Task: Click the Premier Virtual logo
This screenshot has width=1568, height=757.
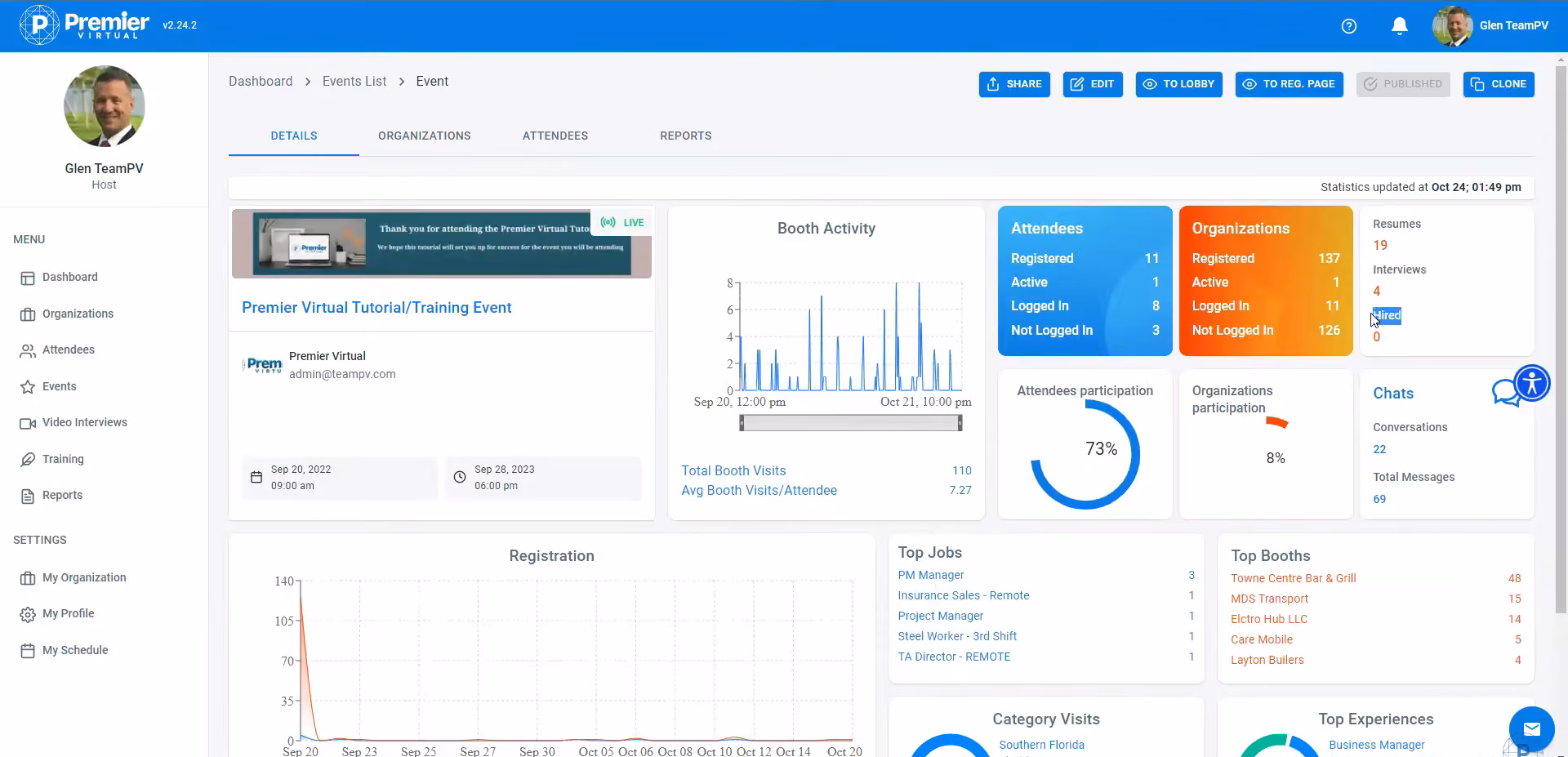Action: pyautogui.click(x=85, y=25)
